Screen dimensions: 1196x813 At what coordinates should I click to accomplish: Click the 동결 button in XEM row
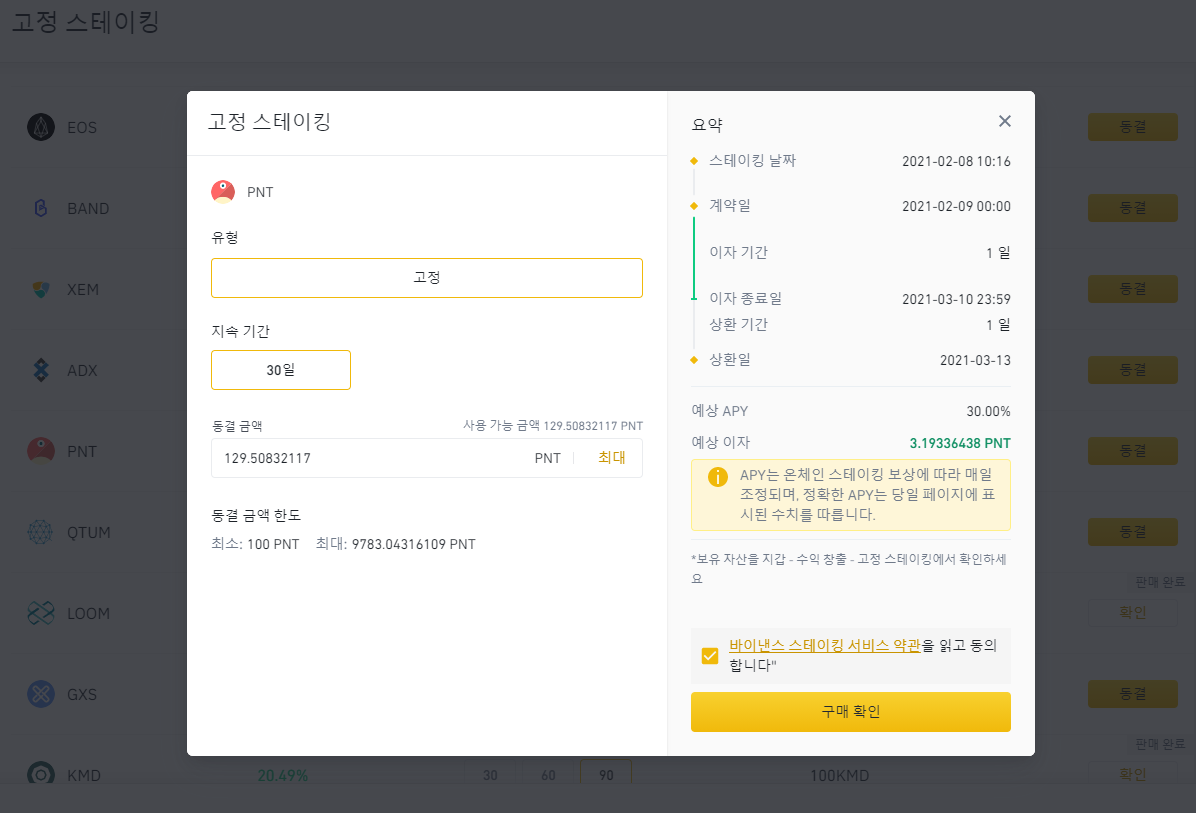1132,288
